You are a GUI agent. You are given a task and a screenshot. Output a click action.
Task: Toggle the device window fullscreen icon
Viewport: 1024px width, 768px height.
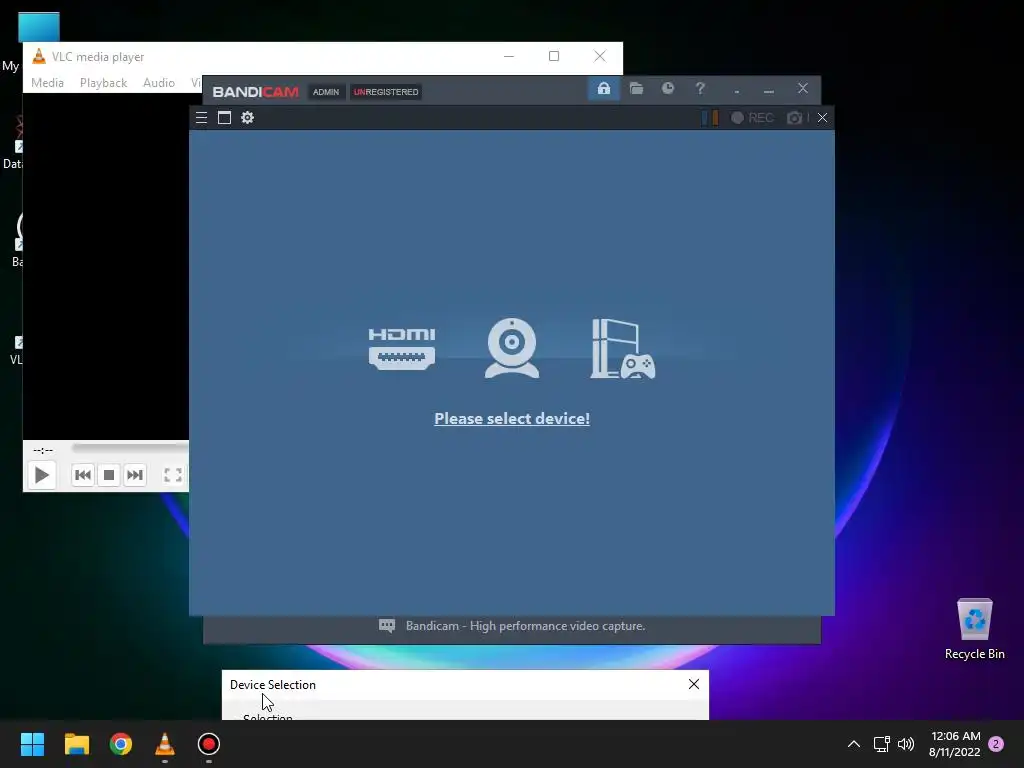(224, 118)
